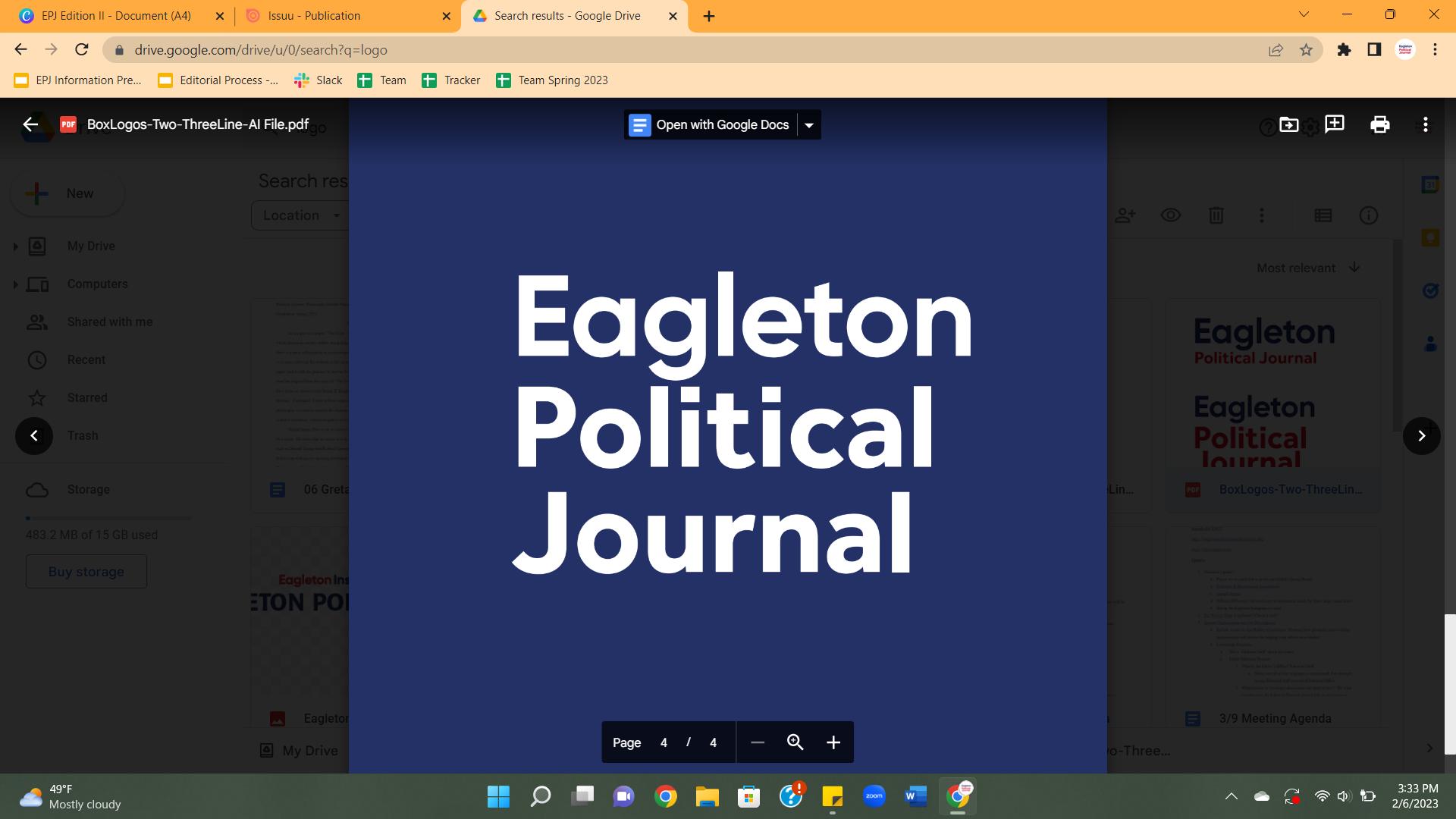Click the zoom in plus button
This screenshot has height=819, width=1456.
(x=833, y=742)
